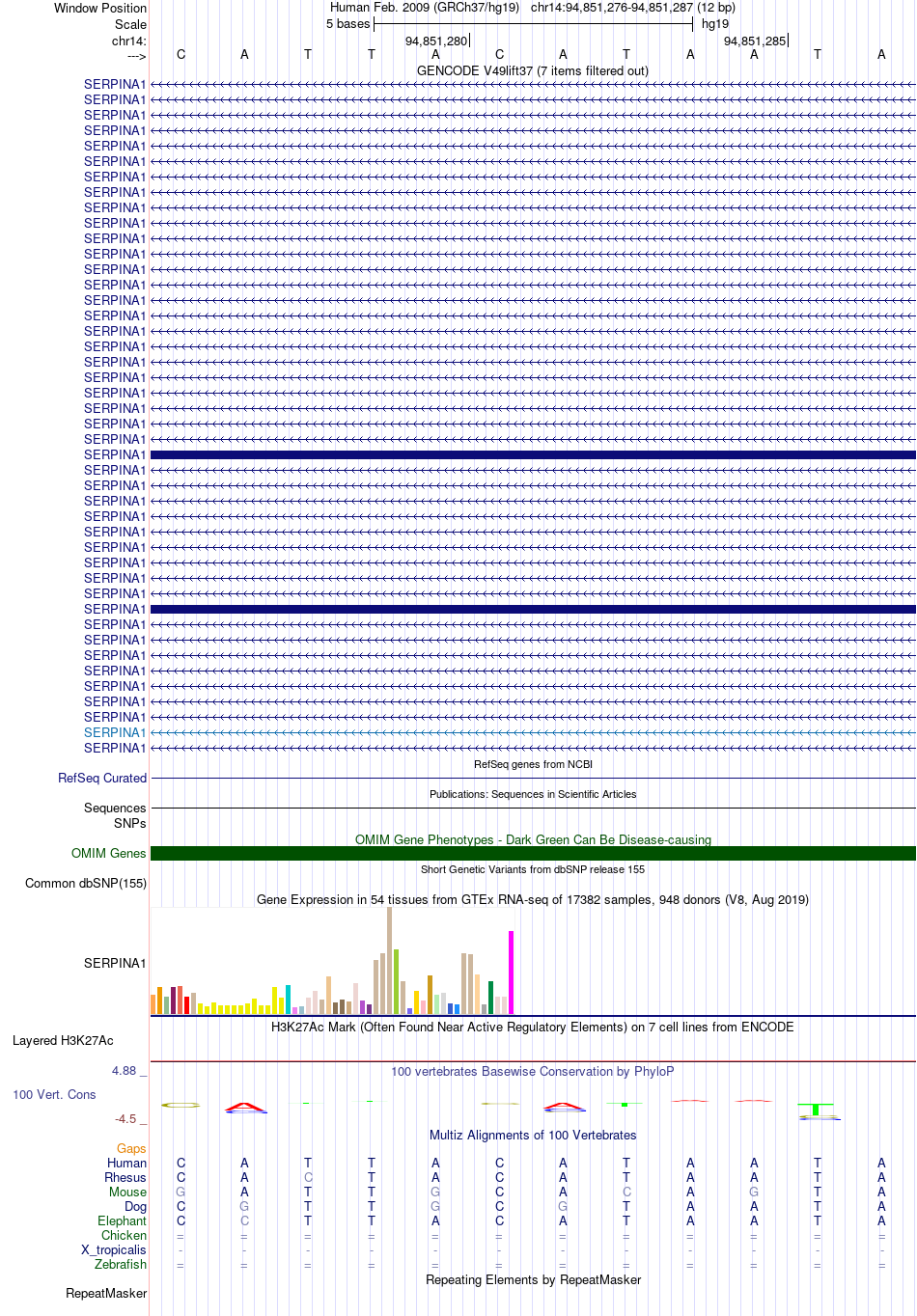
Task: Click the Elephant species label
Action: [122, 1220]
